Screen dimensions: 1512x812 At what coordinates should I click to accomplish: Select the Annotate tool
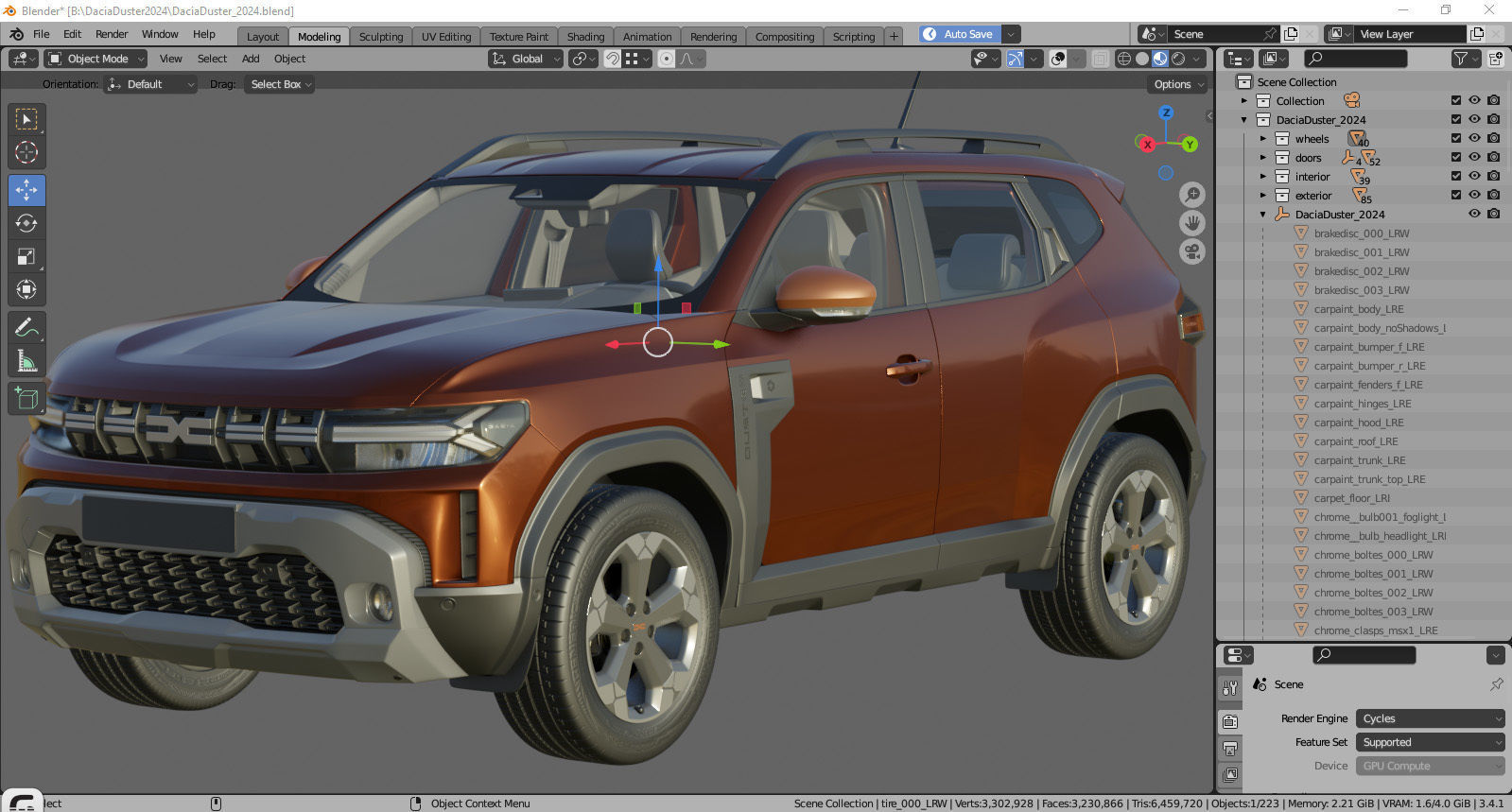click(x=26, y=328)
